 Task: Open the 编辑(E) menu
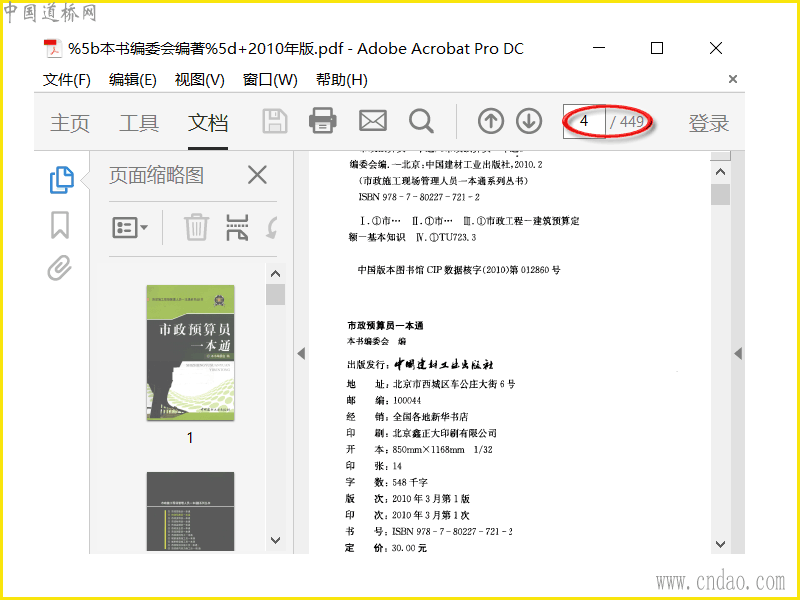133,80
